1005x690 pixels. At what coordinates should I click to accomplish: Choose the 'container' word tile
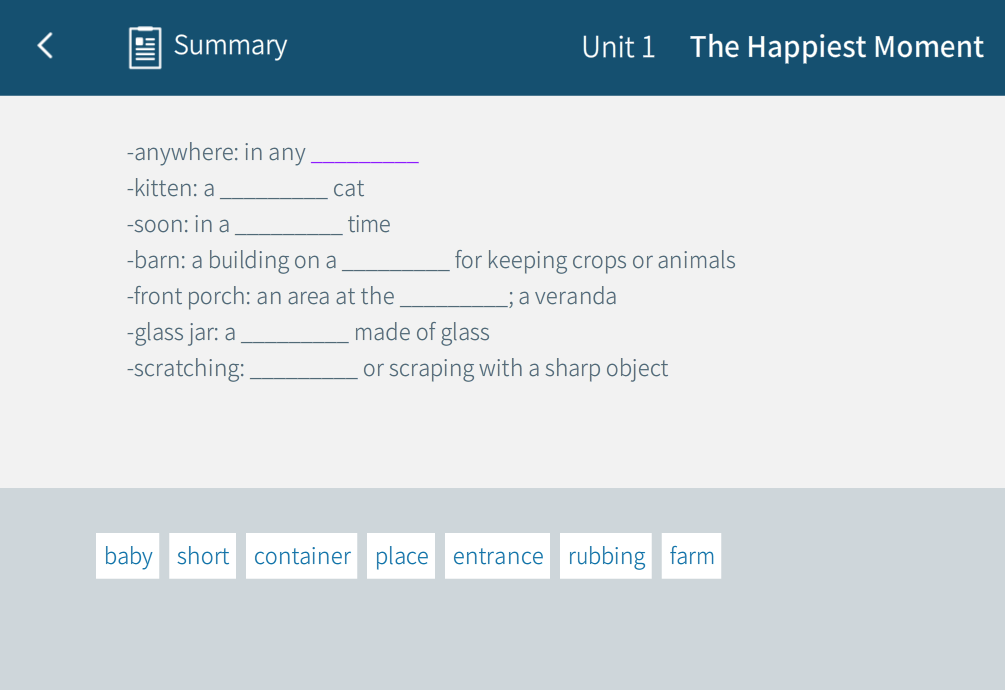point(302,556)
